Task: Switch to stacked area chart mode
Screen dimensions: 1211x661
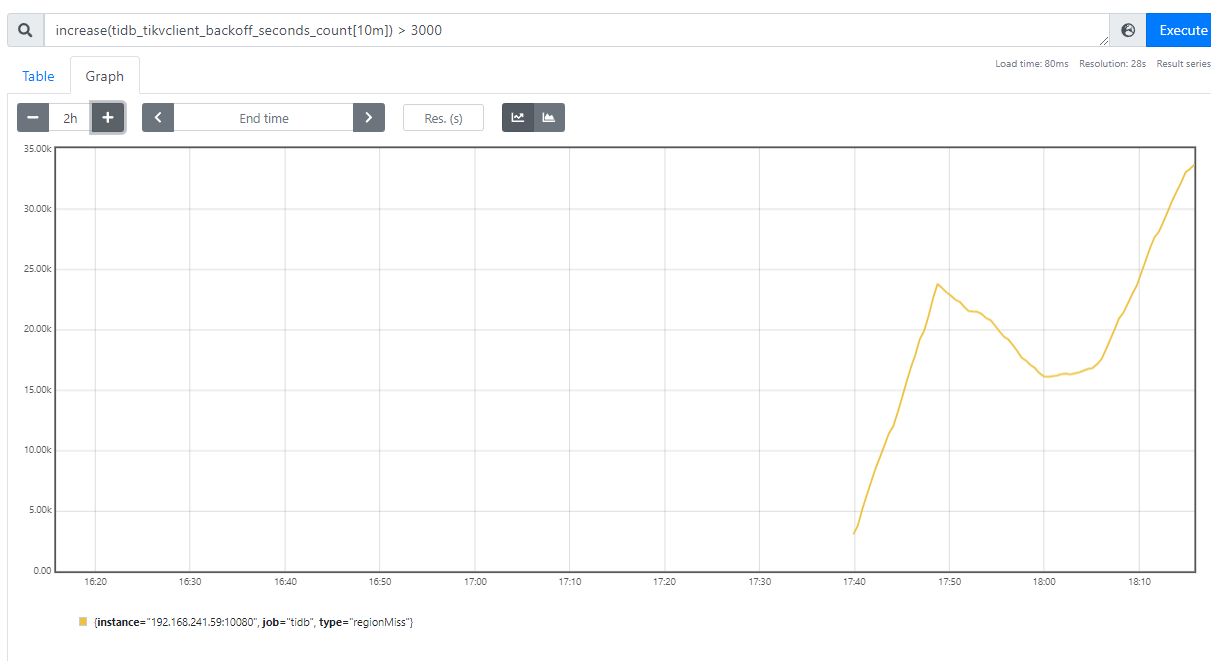Action: [x=549, y=118]
